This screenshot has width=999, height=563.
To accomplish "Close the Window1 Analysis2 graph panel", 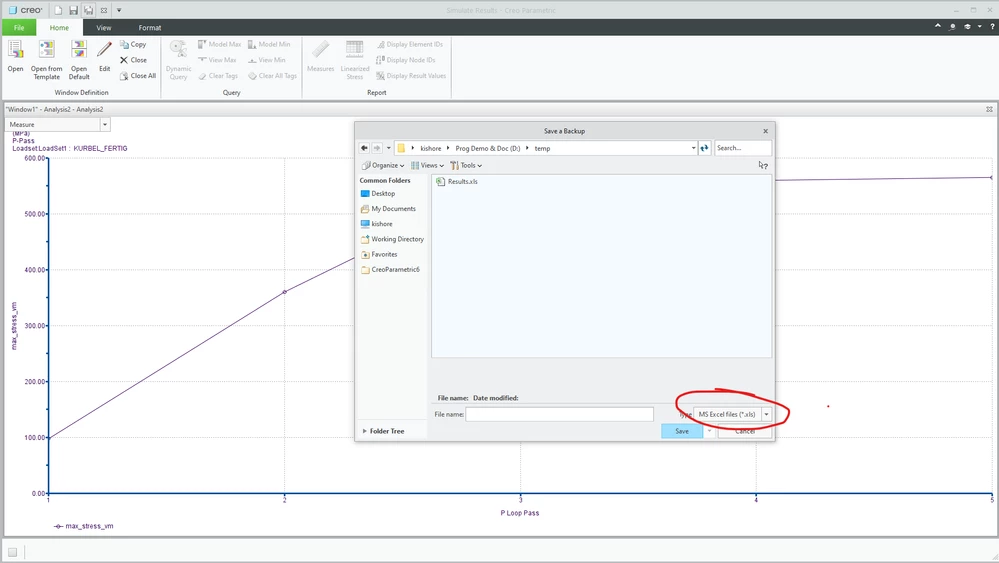I will pos(989,110).
